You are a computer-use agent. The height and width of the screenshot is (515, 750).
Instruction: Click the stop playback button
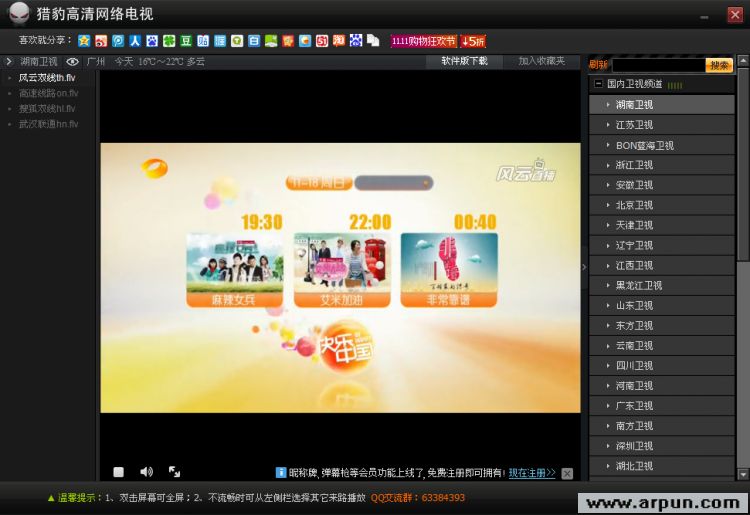(x=118, y=472)
